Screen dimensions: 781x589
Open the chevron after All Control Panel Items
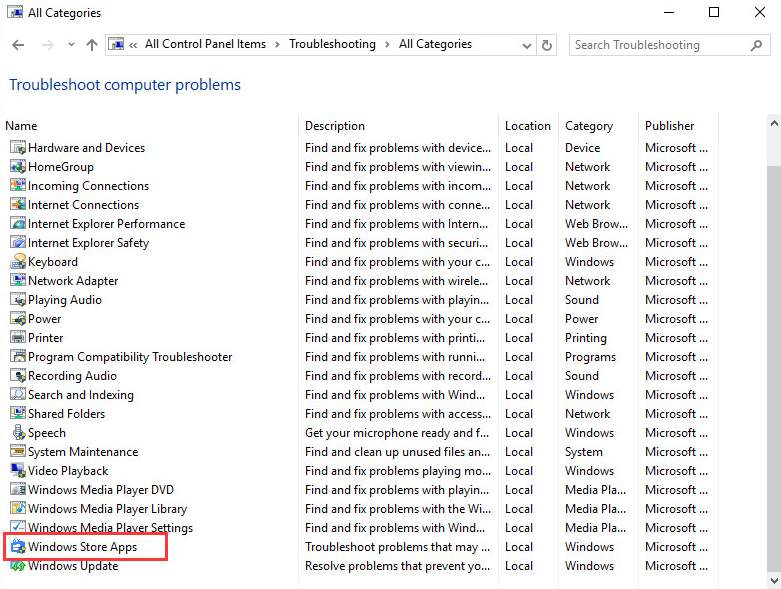[x=277, y=44]
